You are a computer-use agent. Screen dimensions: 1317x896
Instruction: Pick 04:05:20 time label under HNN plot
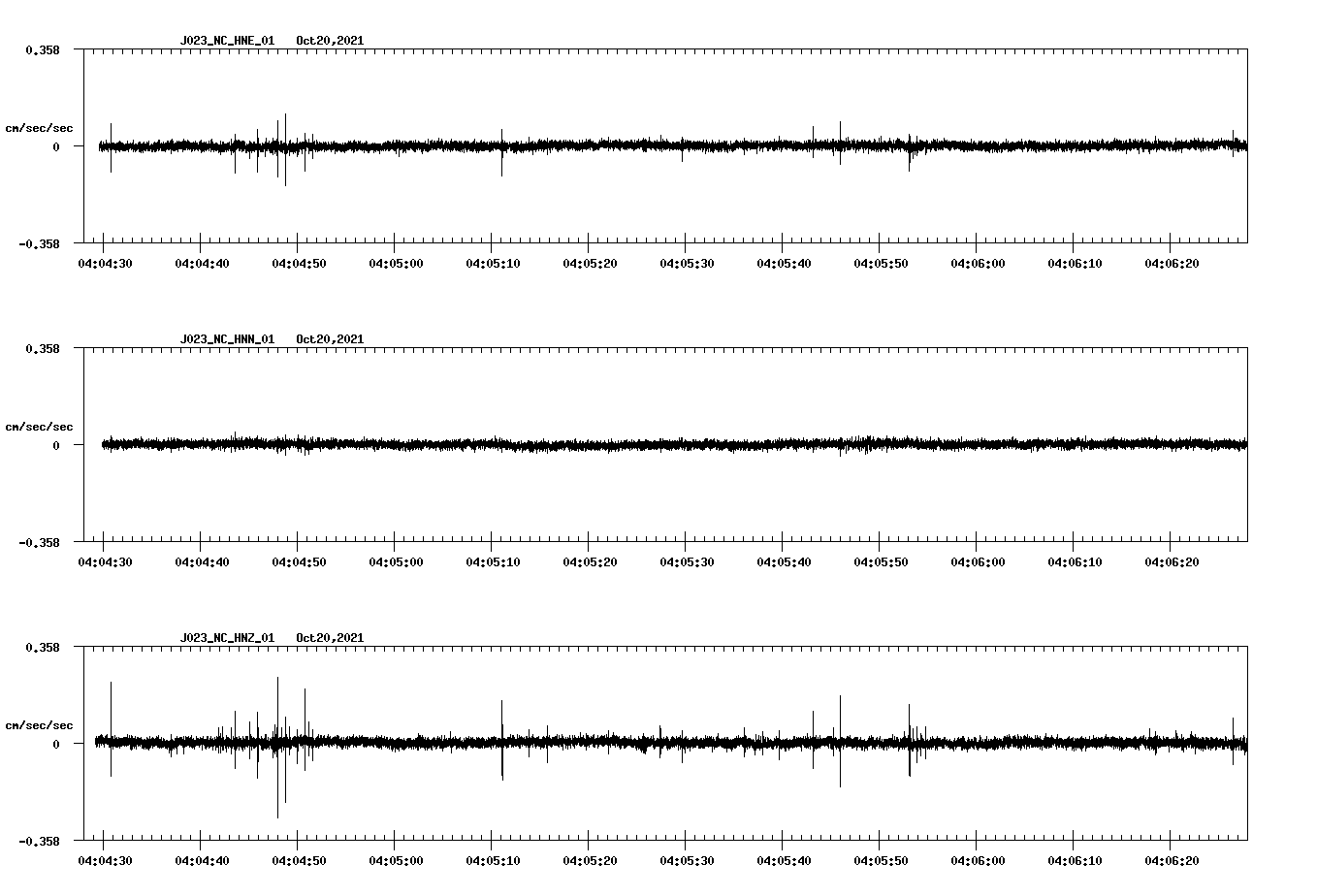pos(590,562)
